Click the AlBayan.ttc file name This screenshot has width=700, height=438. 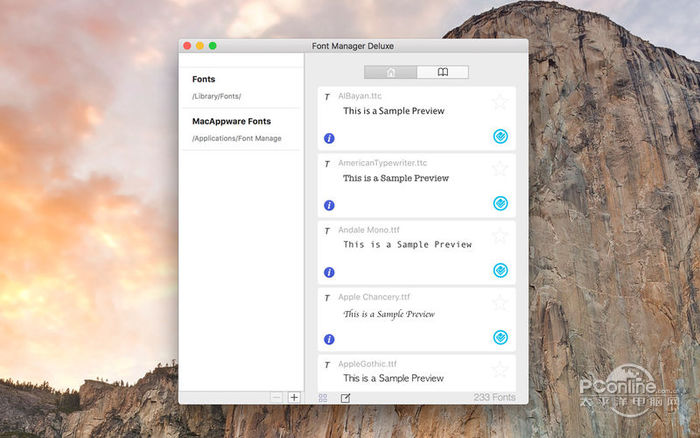click(x=360, y=96)
